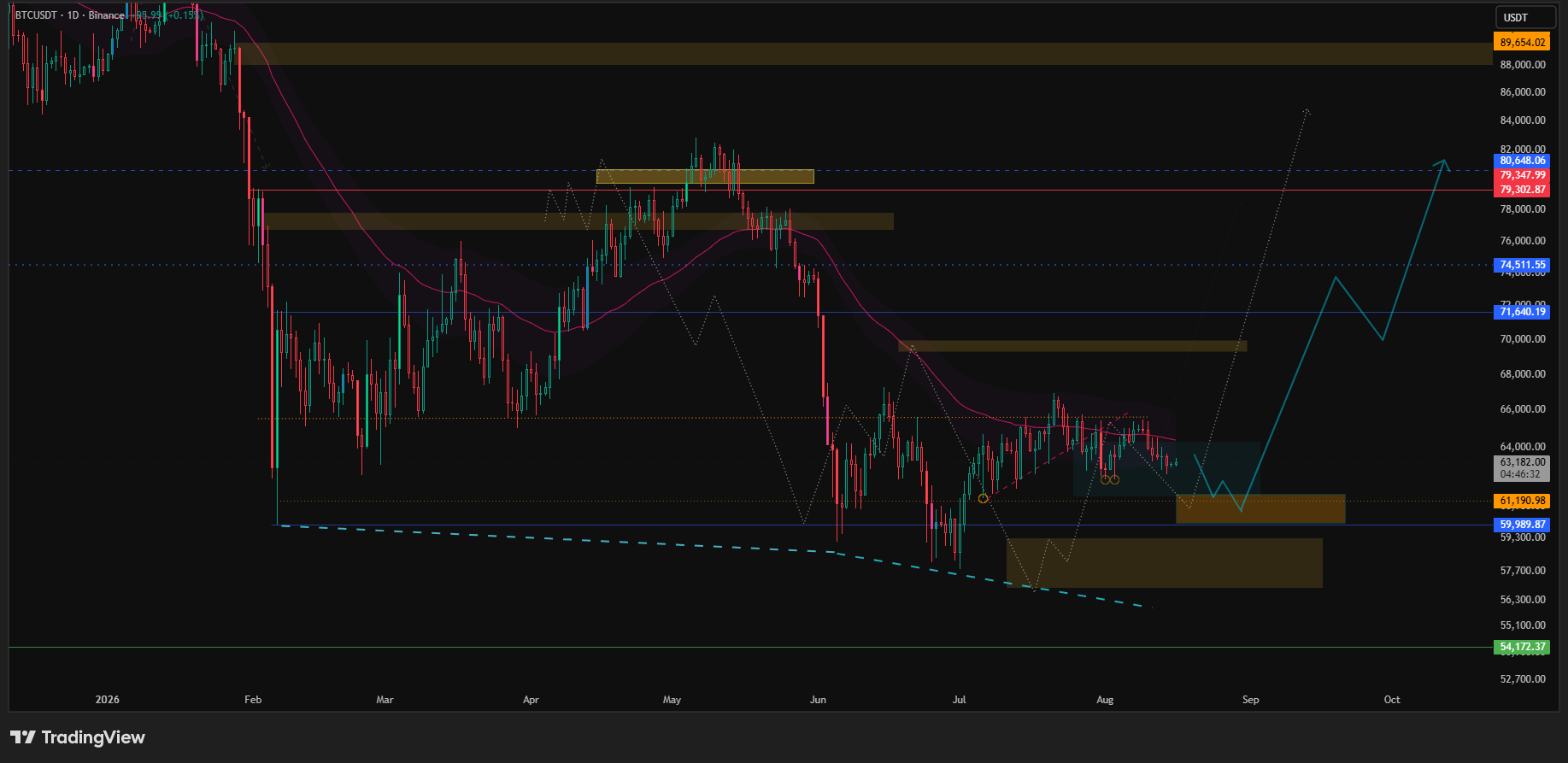Click the current price 63,182.00 label
The width and height of the screenshot is (1568, 763).
pos(1522,462)
